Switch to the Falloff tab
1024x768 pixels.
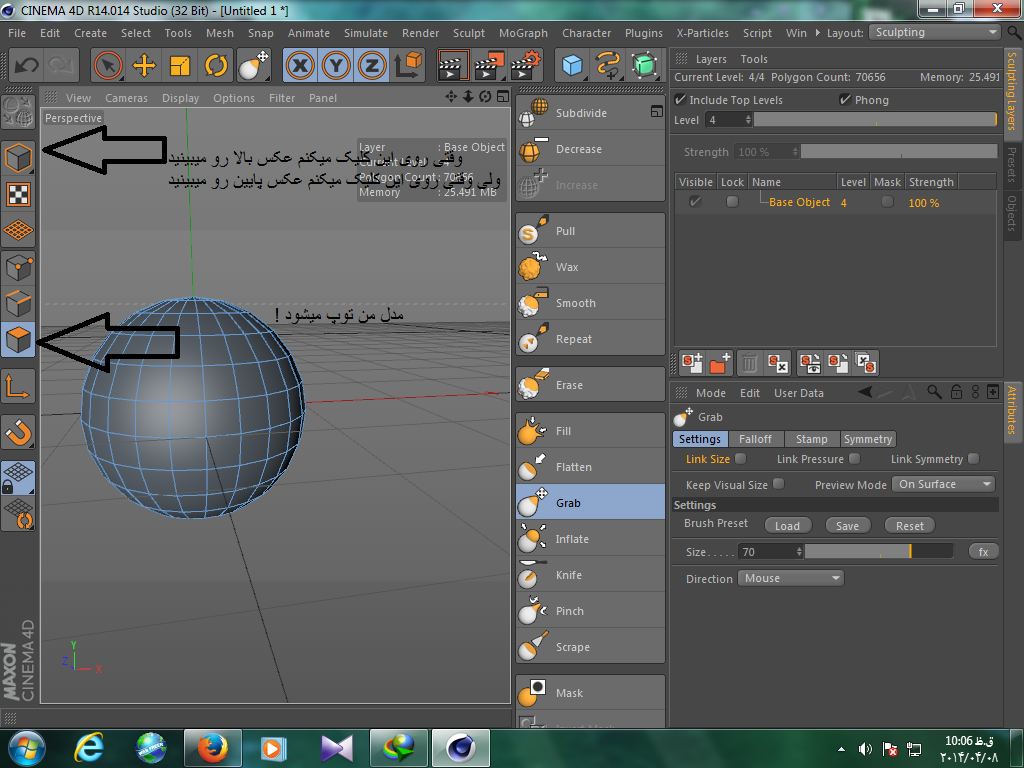pos(756,439)
